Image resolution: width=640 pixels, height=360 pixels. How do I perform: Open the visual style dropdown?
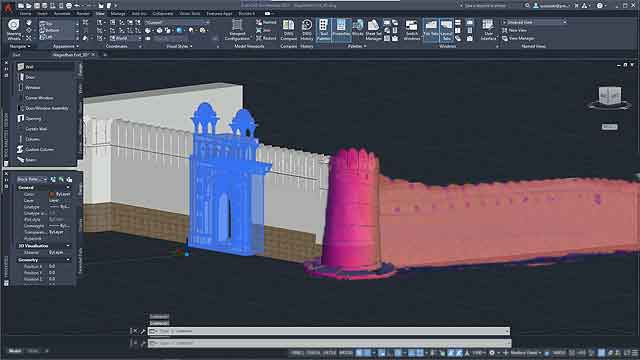click(x=177, y=22)
